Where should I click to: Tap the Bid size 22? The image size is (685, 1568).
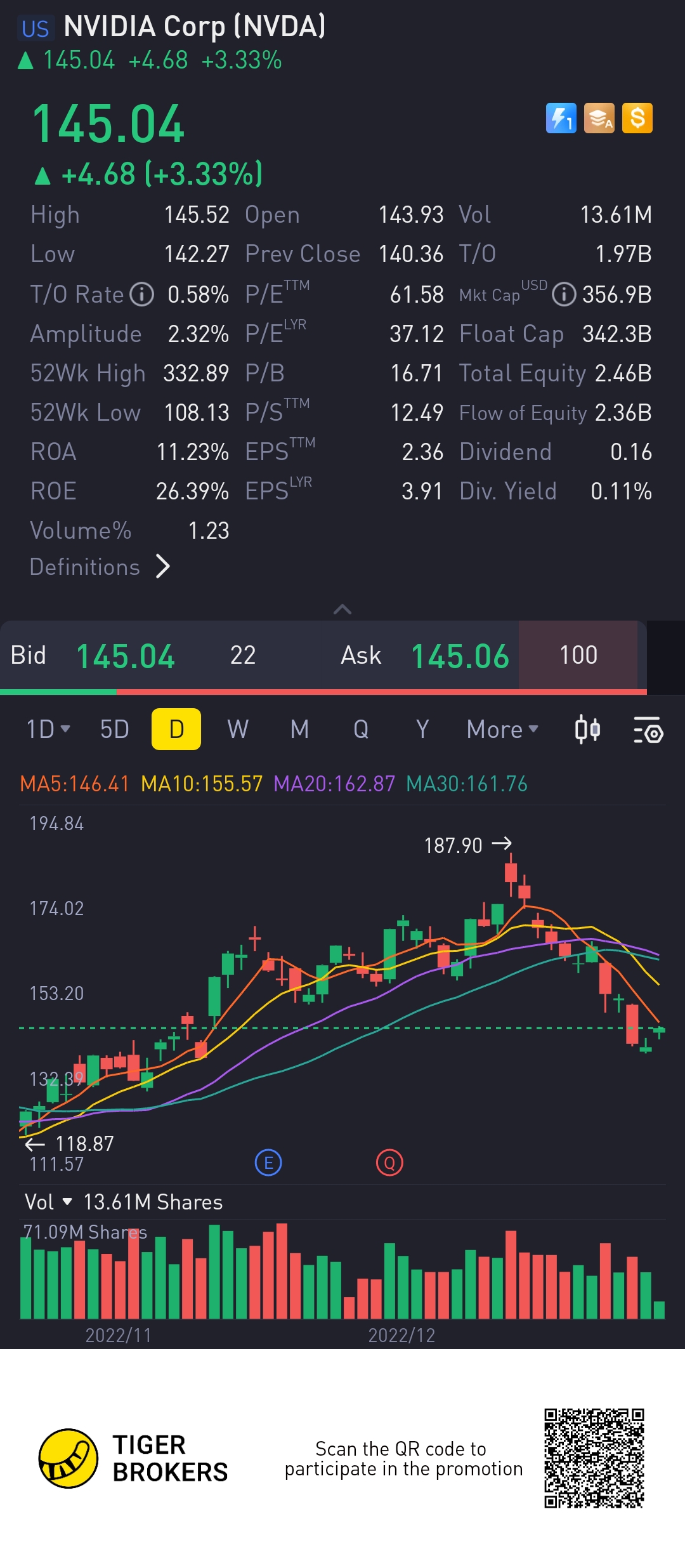click(x=243, y=655)
